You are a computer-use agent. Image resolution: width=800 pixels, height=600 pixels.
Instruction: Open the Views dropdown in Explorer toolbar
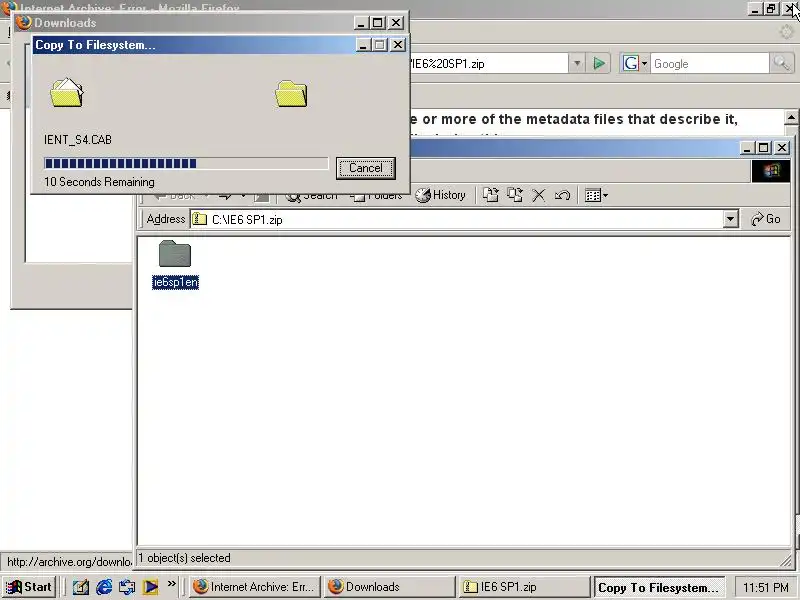(x=596, y=195)
